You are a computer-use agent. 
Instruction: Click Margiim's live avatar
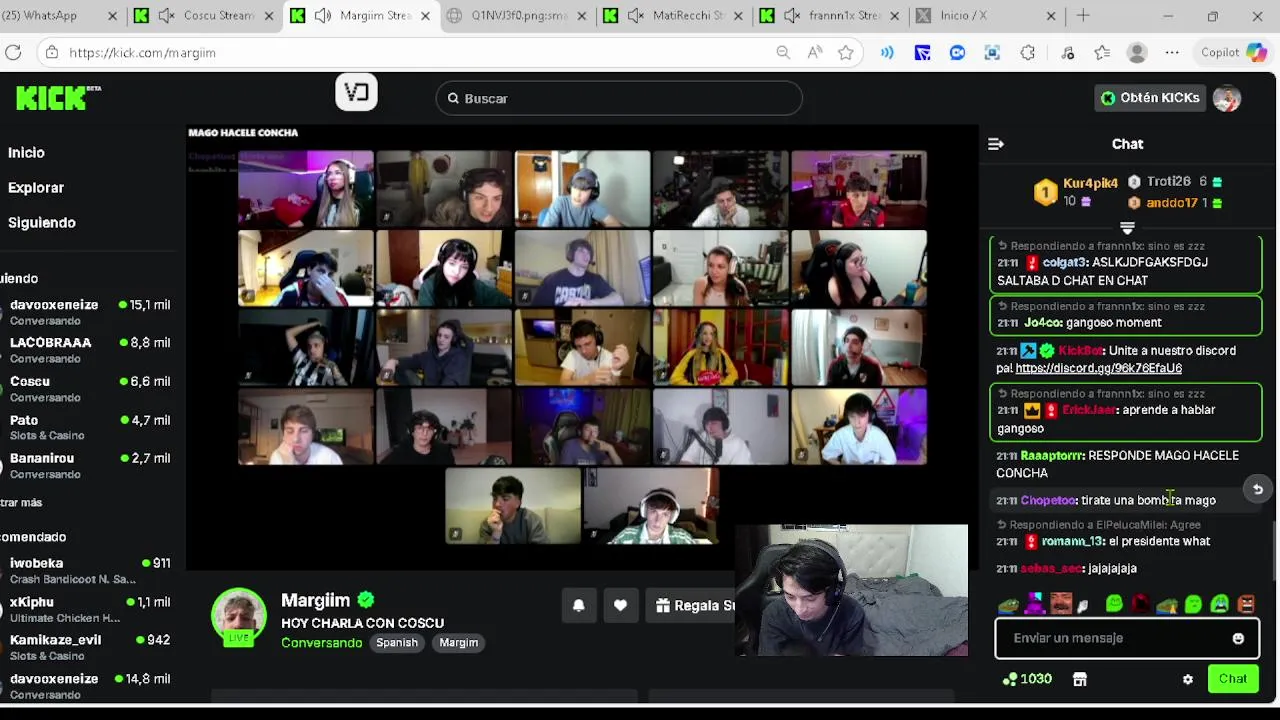pos(239,616)
